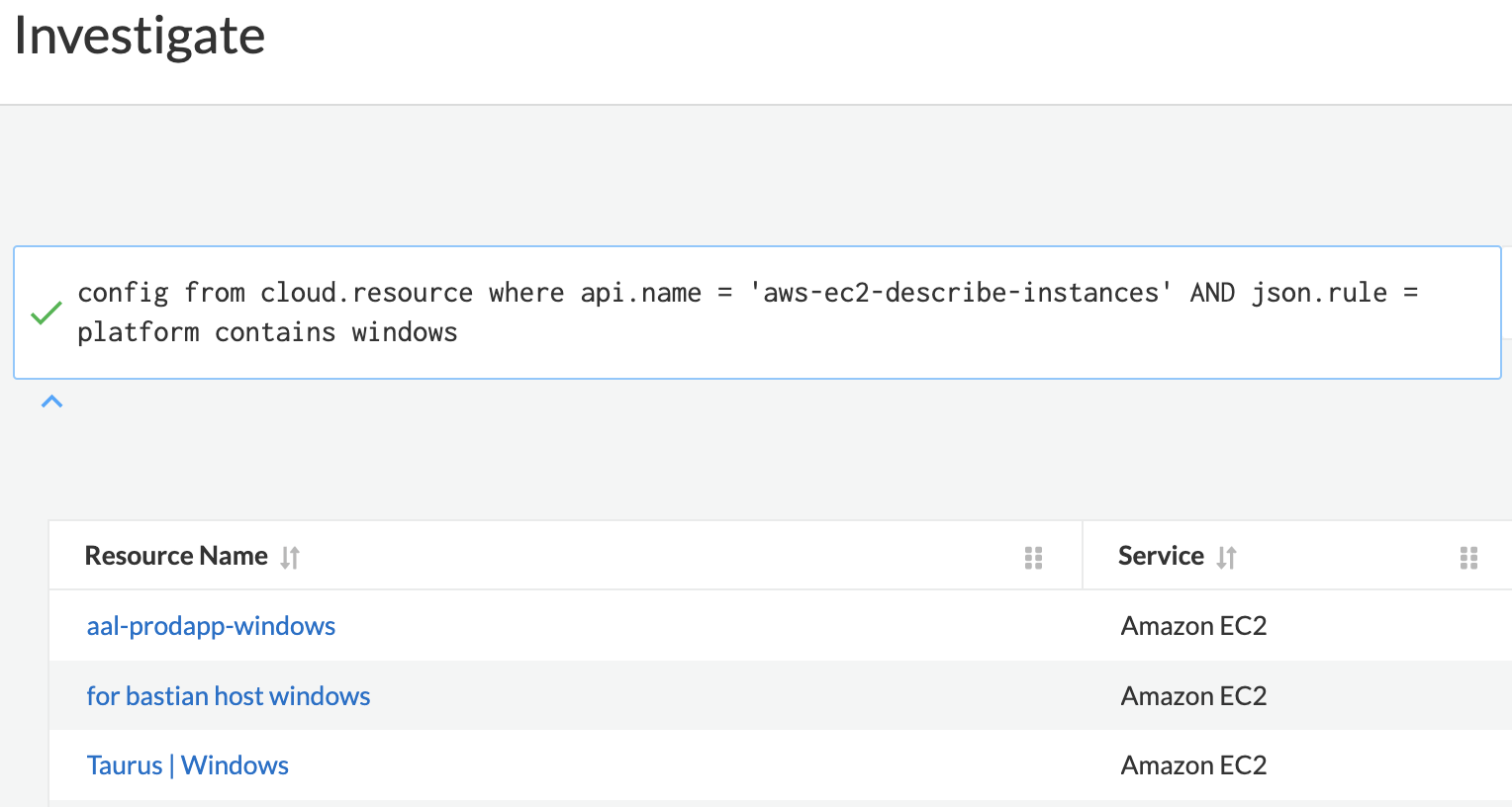Open the for bastian host windows resource
Viewport: 1512px width, 807px height.
tap(229, 696)
